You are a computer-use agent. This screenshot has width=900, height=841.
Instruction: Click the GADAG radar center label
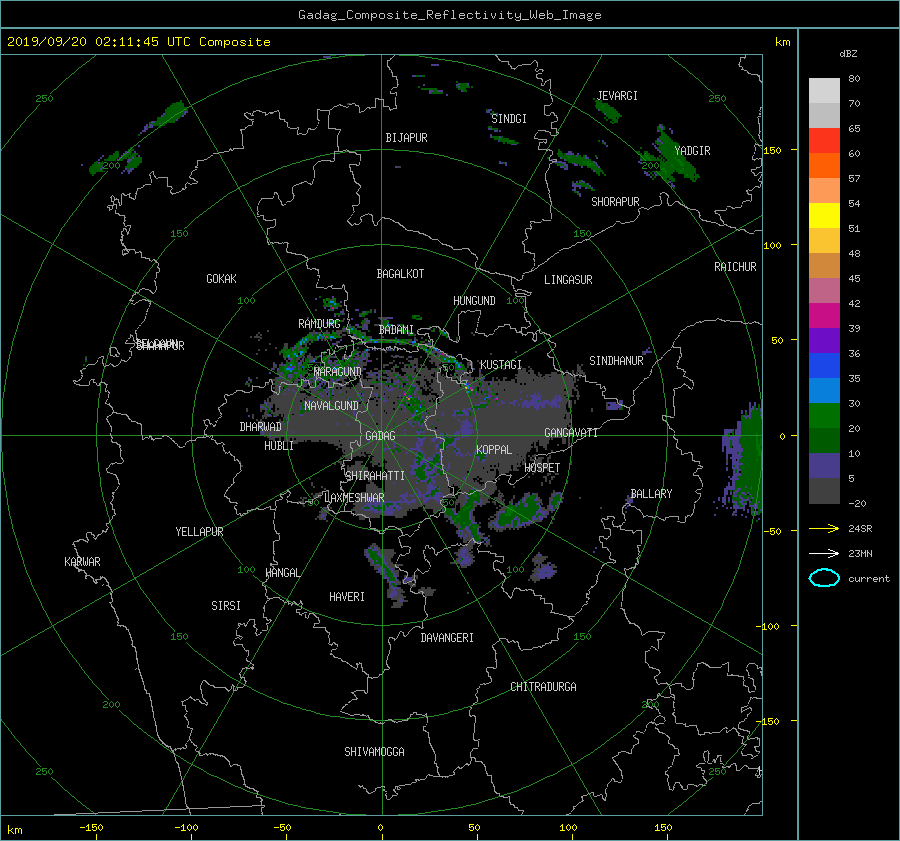pos(381,436)
